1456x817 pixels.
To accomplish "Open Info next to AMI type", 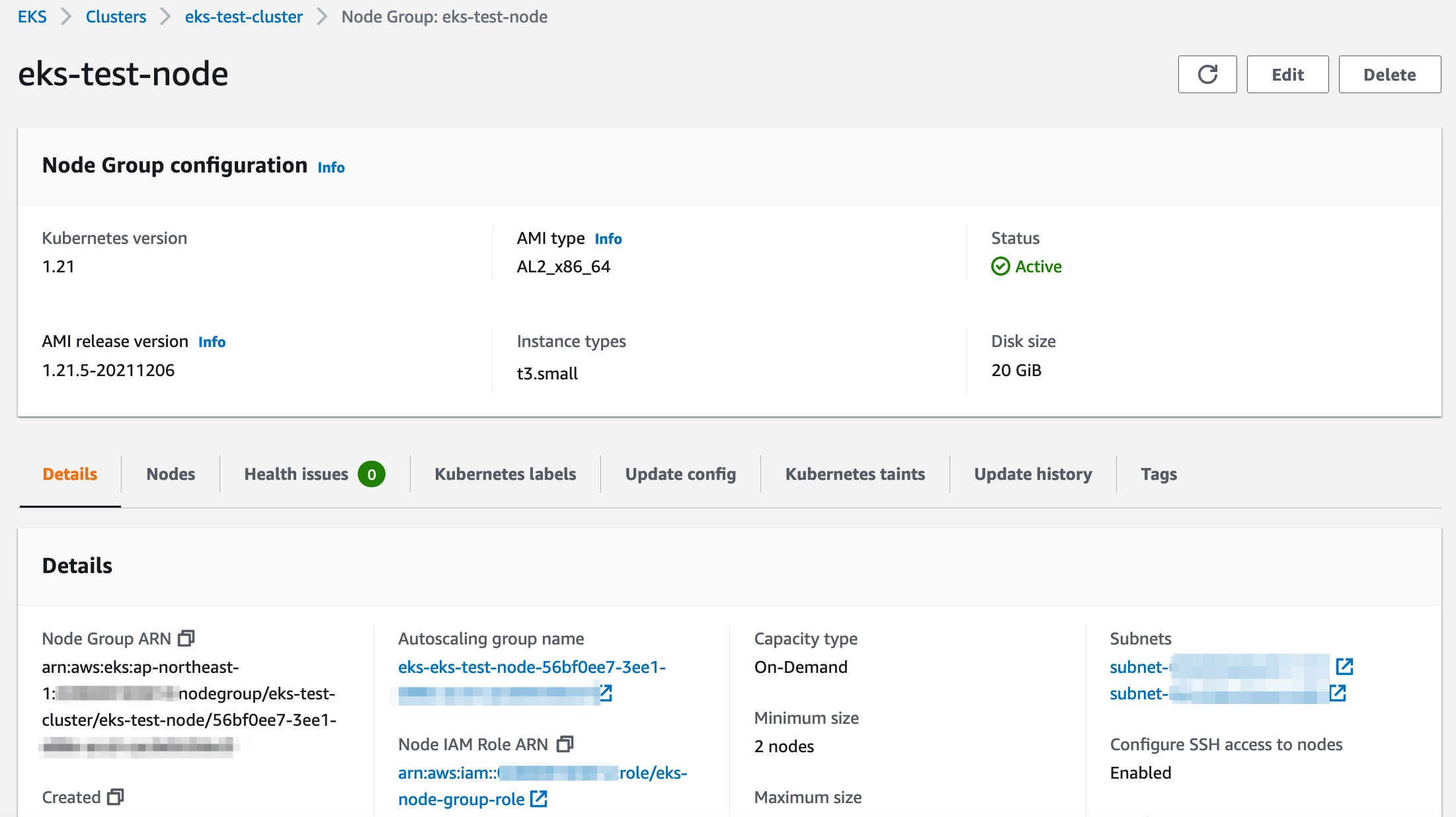I will [x=608, y=239].
